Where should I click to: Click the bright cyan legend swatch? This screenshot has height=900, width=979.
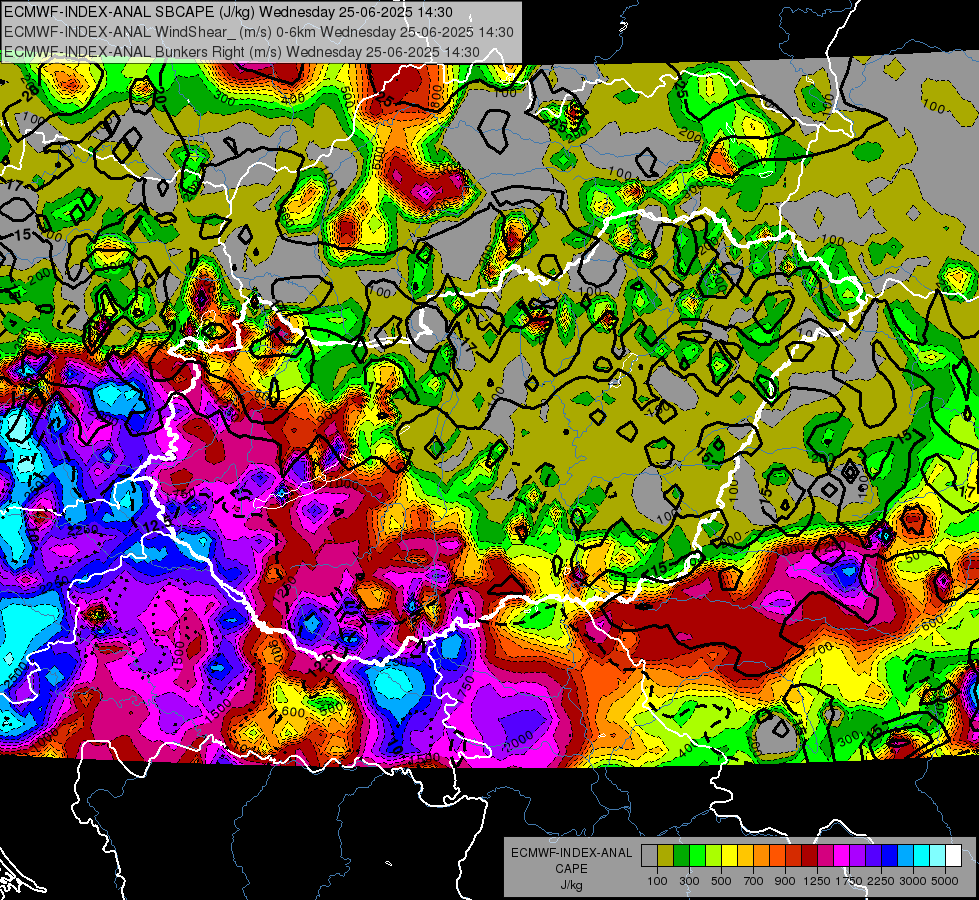click(x=921, y=856)
